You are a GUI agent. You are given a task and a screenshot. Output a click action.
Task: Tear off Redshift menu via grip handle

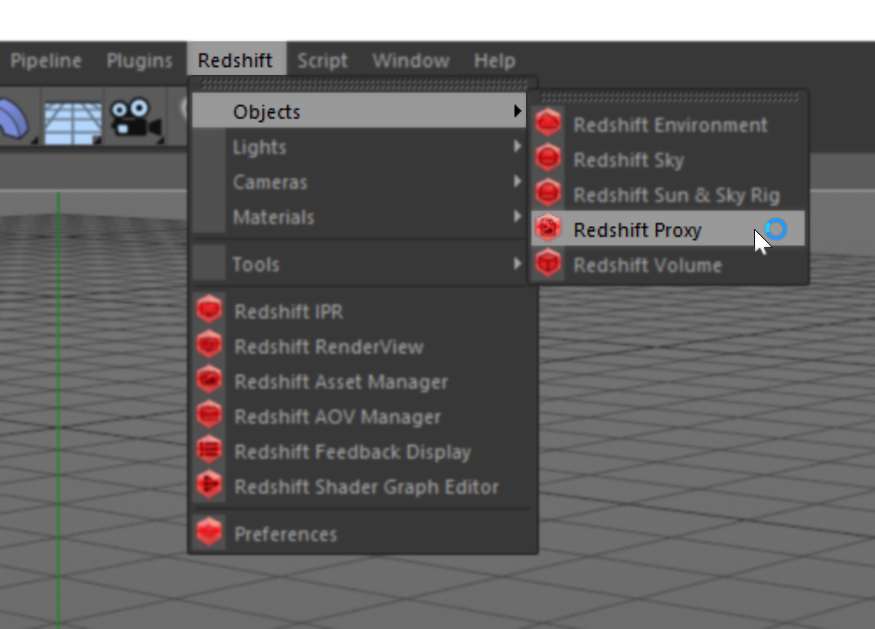tap(364, 84)
